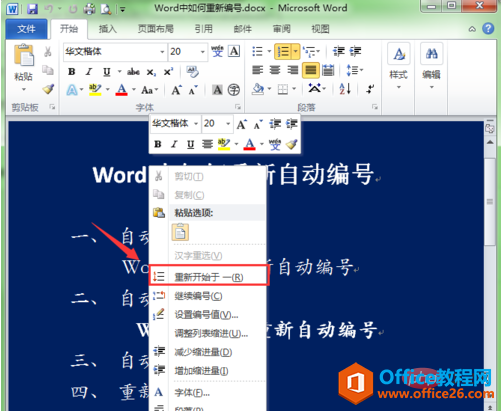Open the 样式 Styles gallery

[x=399, y=67]
